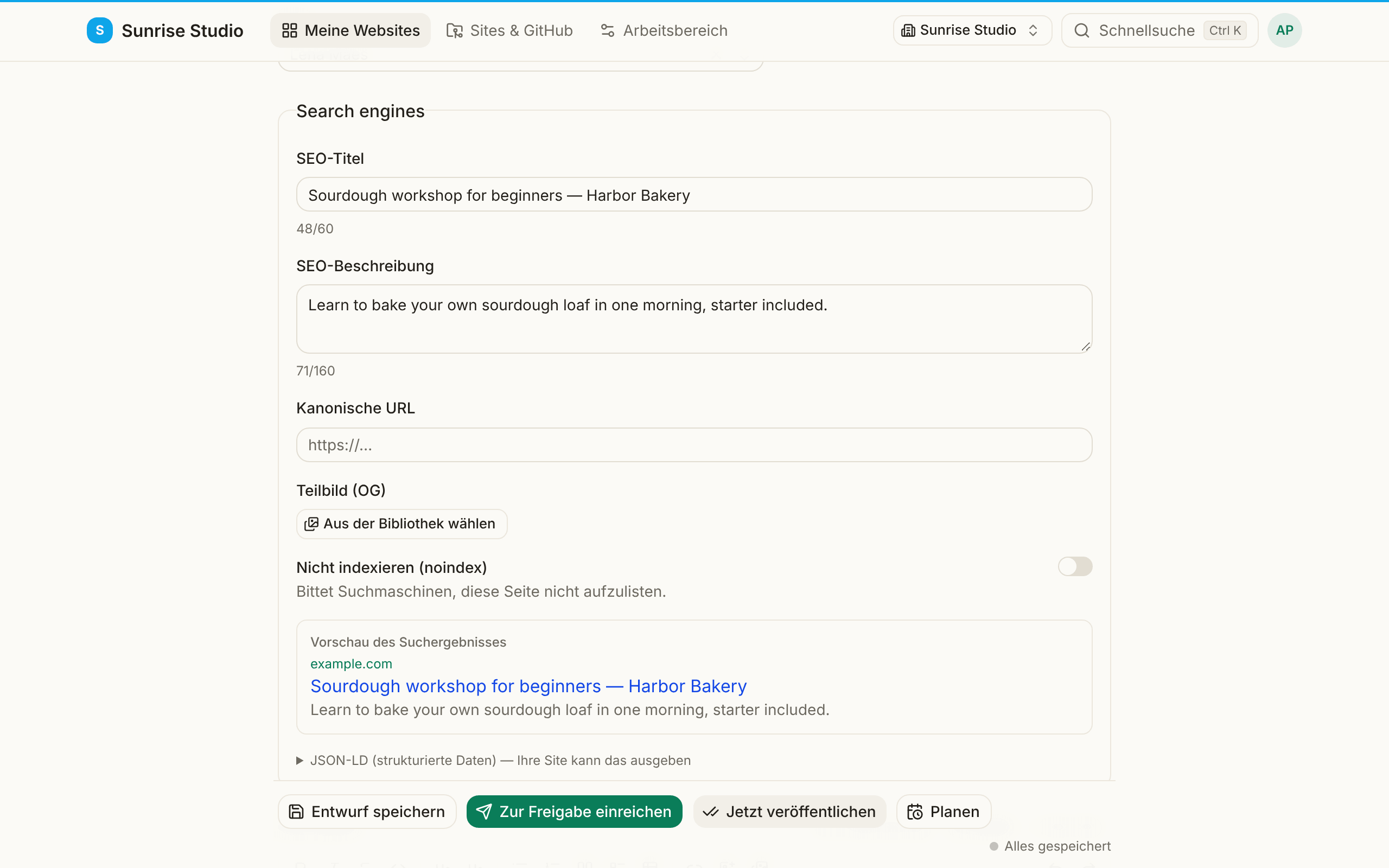The image size is (1389, 868).
Task: Click Zur Freigabe einreichen button
Action: tap(574, 812)
